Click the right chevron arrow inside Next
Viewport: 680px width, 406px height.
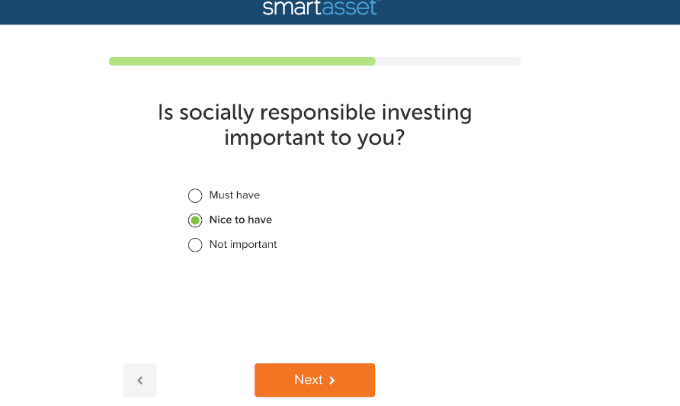coord(332,380)
